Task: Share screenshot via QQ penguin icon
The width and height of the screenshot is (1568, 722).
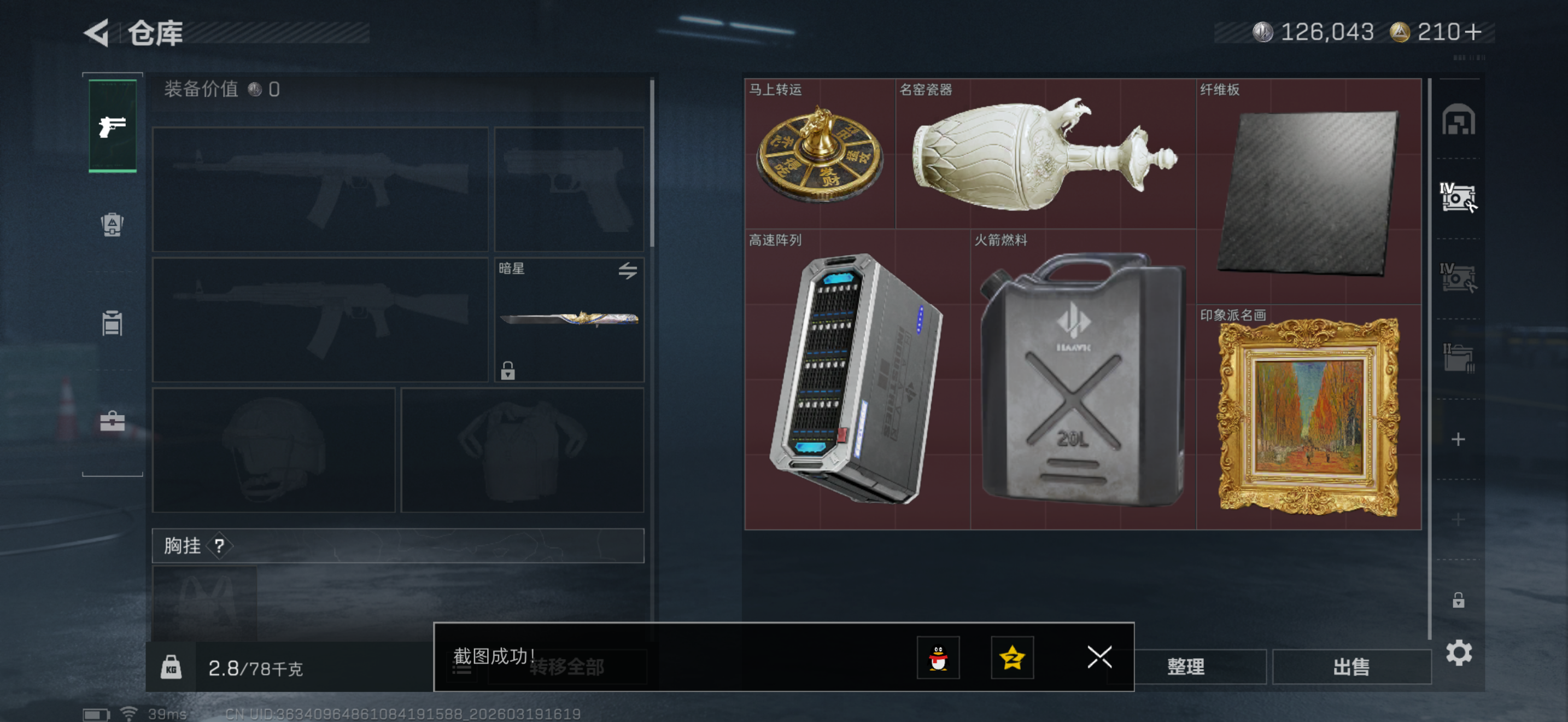Action: tap(938, 657)
